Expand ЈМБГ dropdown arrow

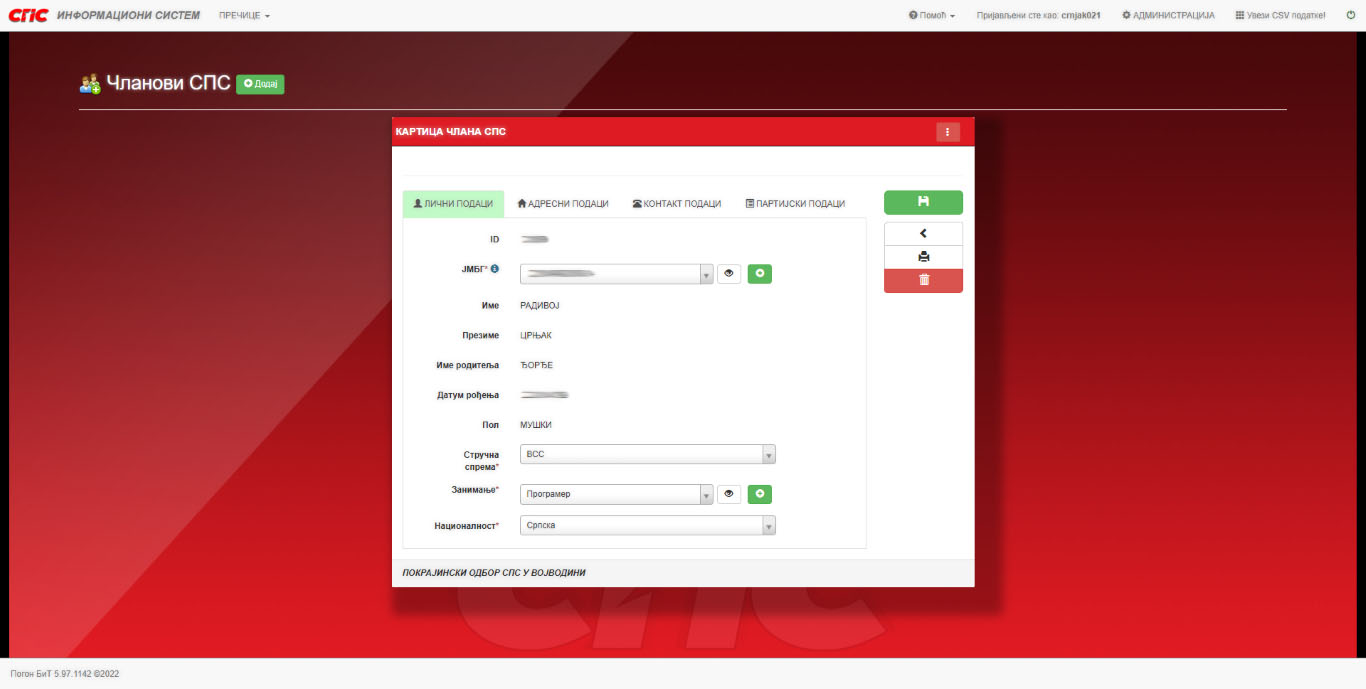[x=706, y=274]
